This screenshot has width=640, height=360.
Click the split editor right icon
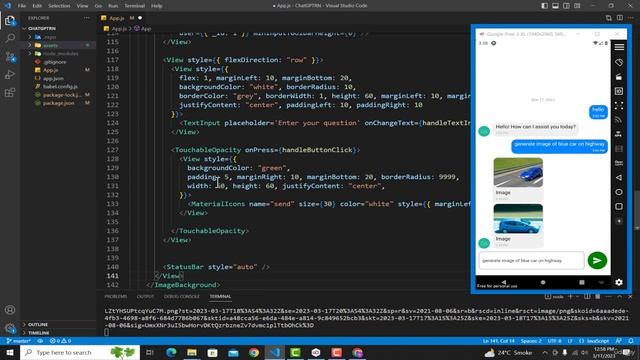pos(620,18)
